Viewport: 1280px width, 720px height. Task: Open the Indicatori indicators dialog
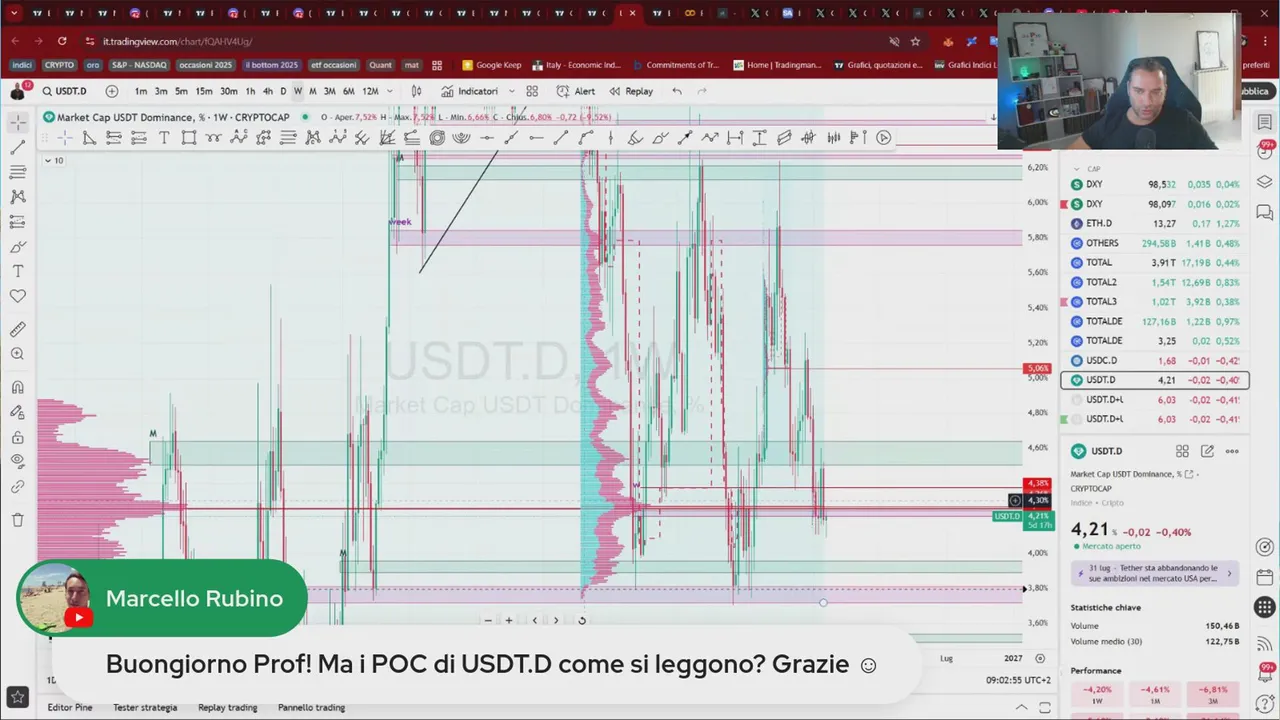pos(470,91)
